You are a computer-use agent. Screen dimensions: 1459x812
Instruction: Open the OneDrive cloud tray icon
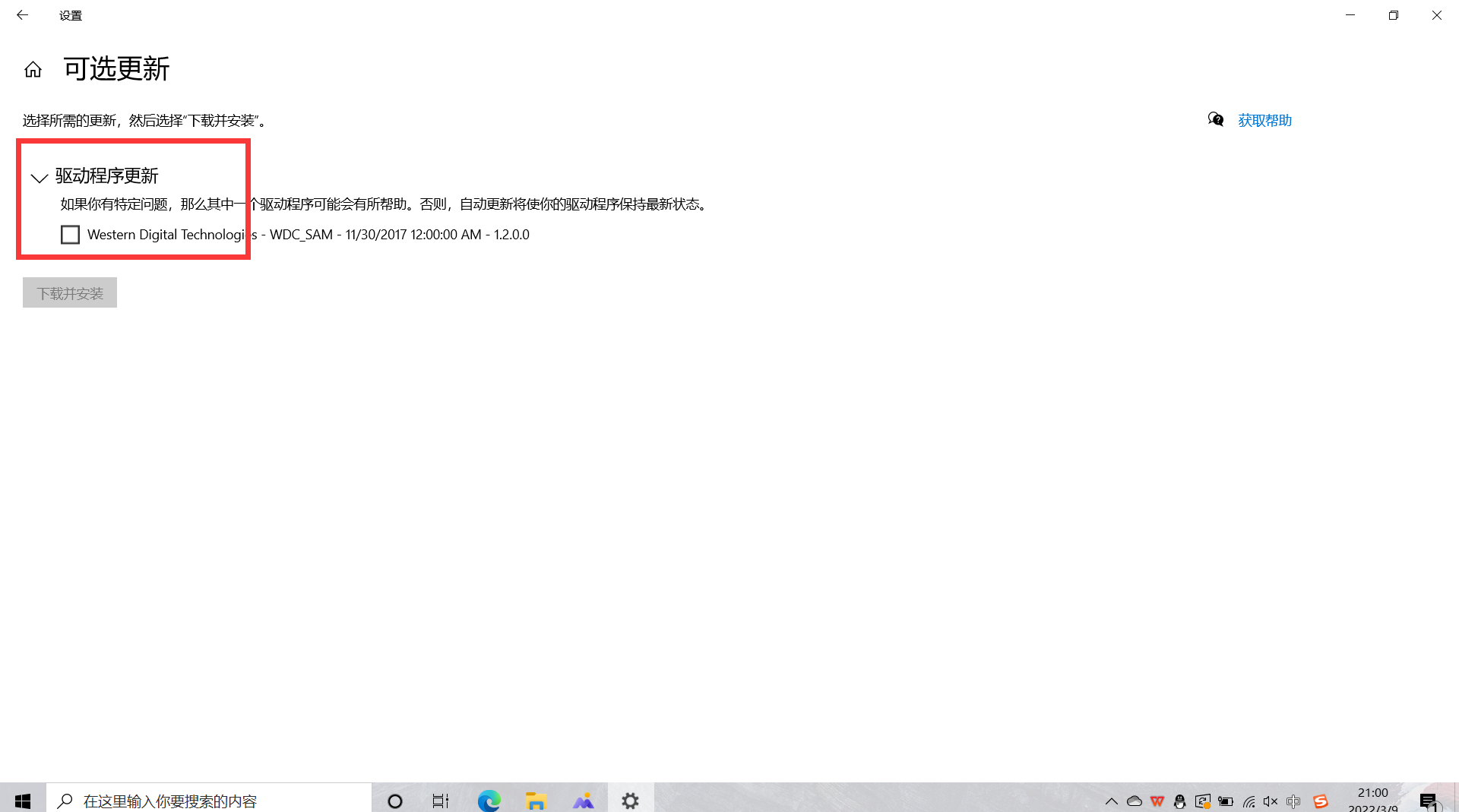tap(1135, 801)
